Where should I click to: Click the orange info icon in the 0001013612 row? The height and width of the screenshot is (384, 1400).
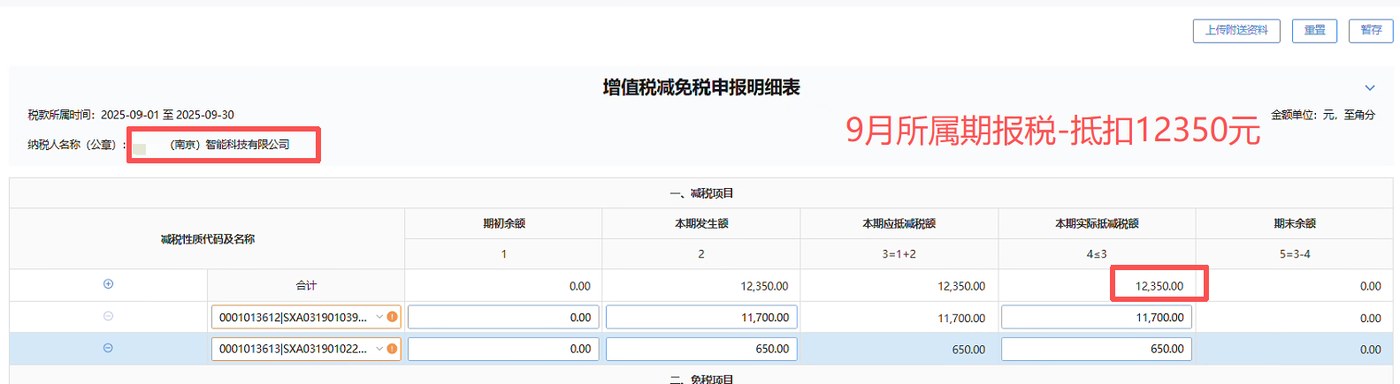point(392,318)
